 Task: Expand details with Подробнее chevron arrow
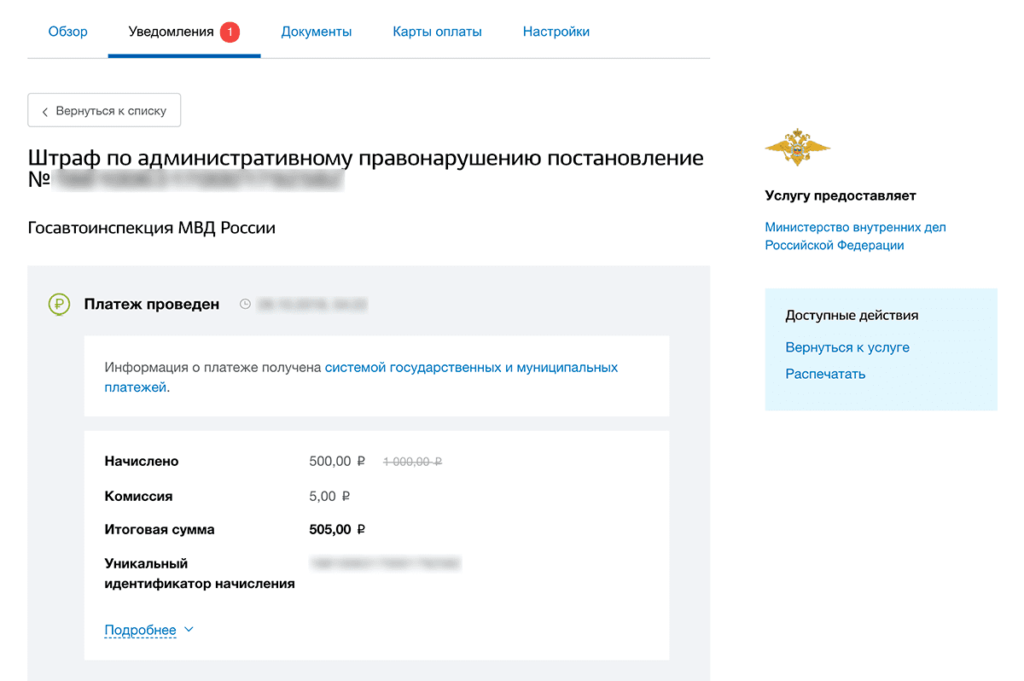[189, 629]
